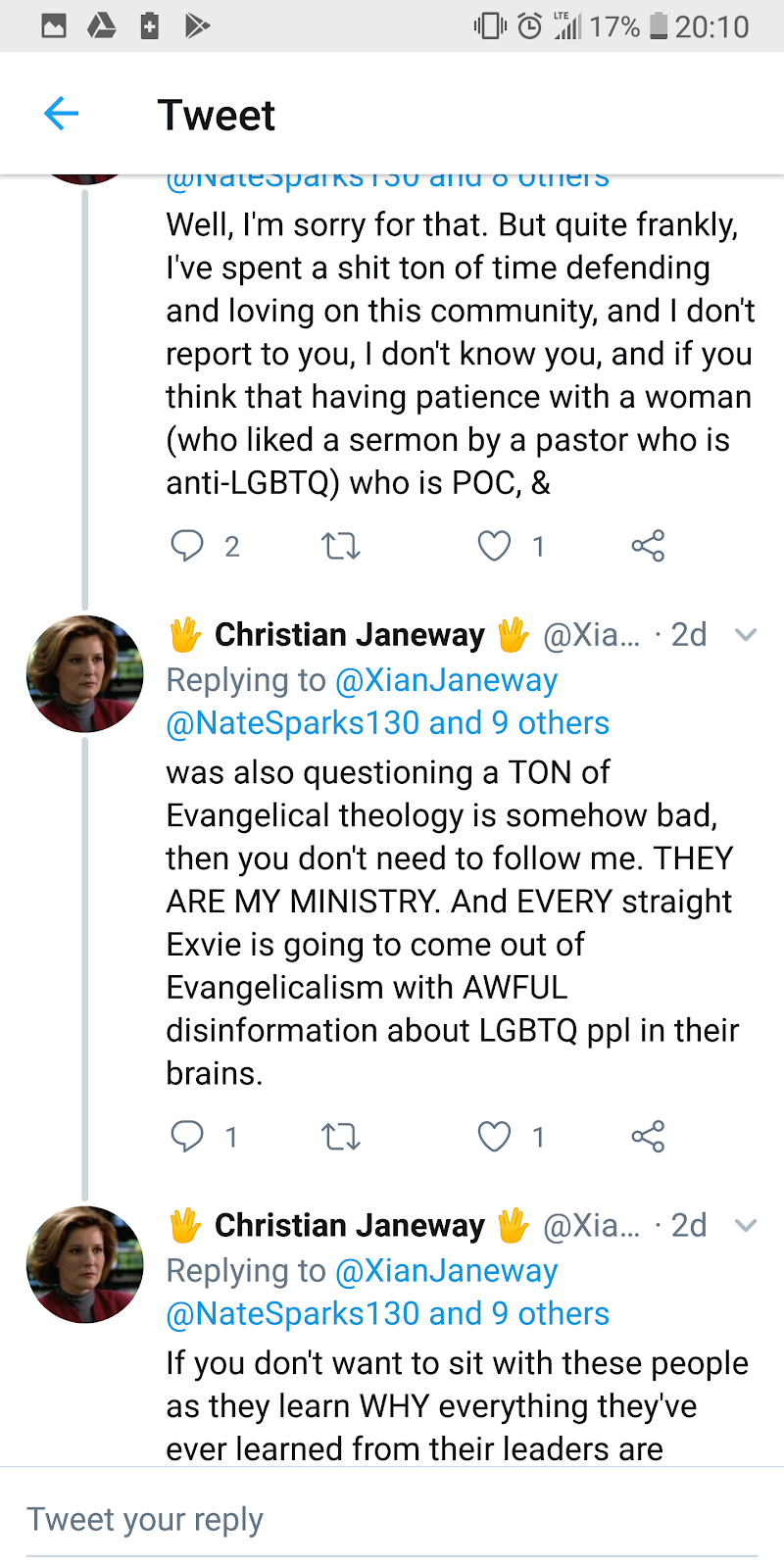Reply to the first tweet with 2 replies

186,545
